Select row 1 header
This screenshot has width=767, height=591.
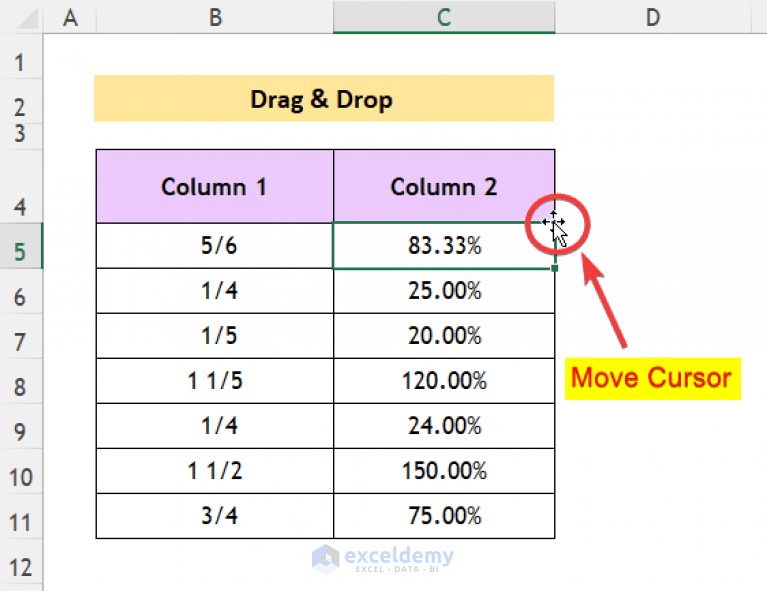pos(21,56)
